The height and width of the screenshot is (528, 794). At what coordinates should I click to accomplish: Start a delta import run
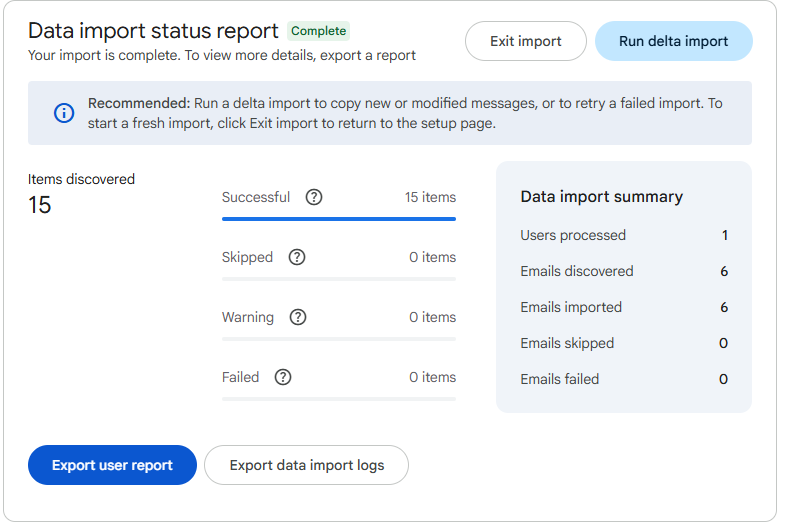tap(673, 41)
